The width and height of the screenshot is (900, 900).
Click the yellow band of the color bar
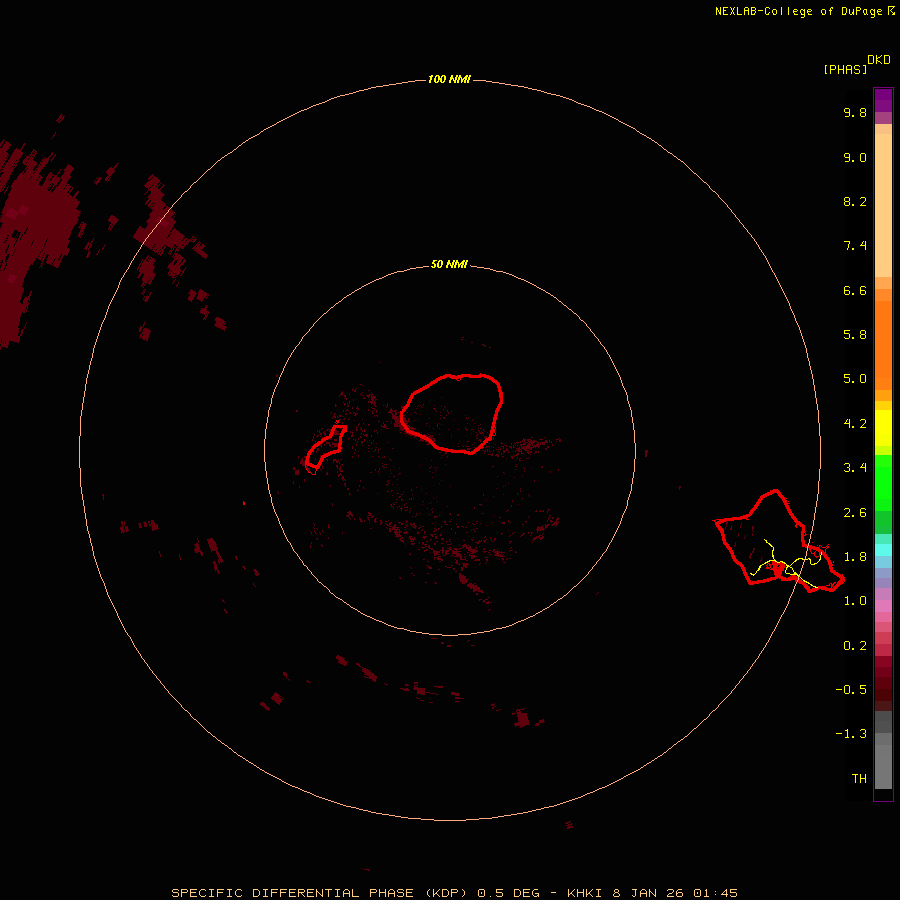883,428
